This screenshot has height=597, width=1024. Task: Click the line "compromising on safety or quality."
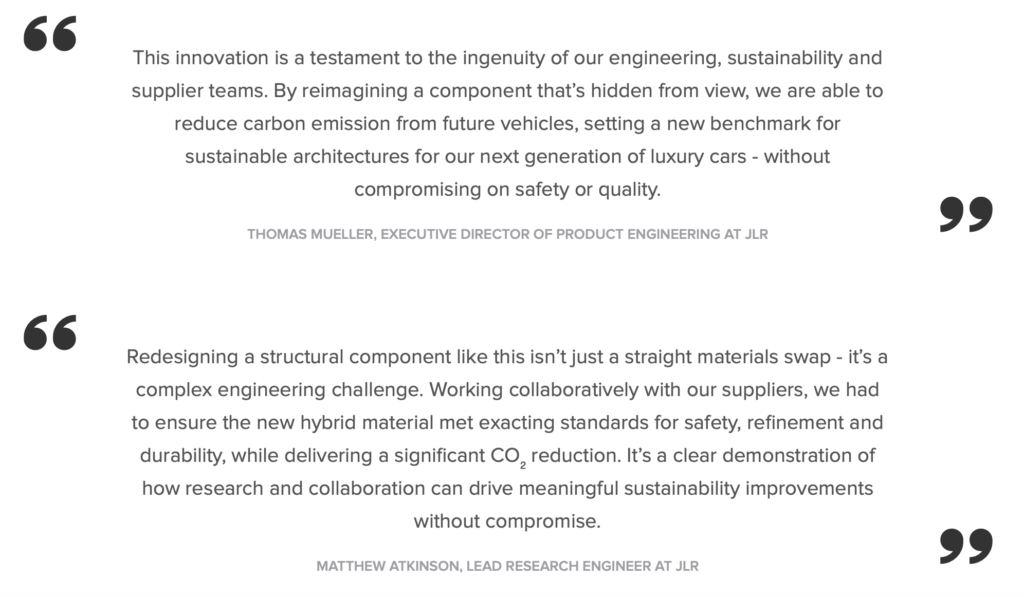pos(507,190)
